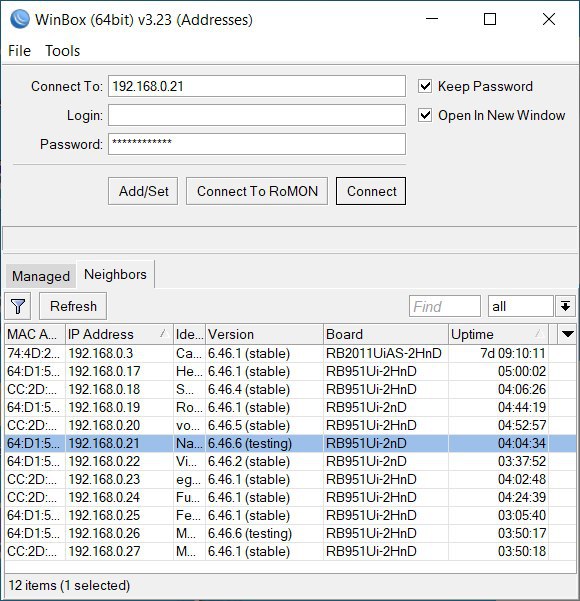Image resolution: width=580 pixels, height=601 pixels.
Task: Sort by the Uptime column header
Action: tap(498, 334)
